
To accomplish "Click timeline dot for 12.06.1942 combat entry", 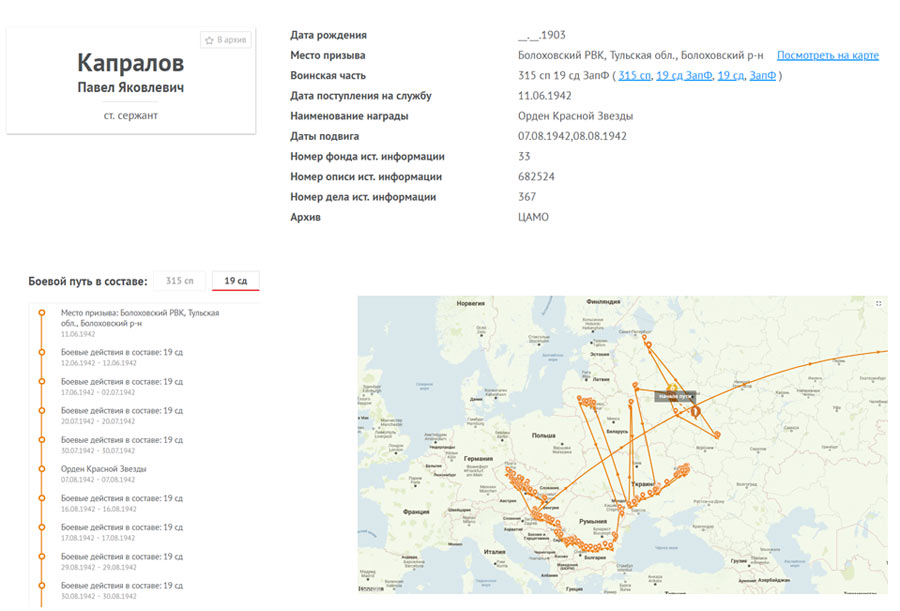I will tap(41, 352).
